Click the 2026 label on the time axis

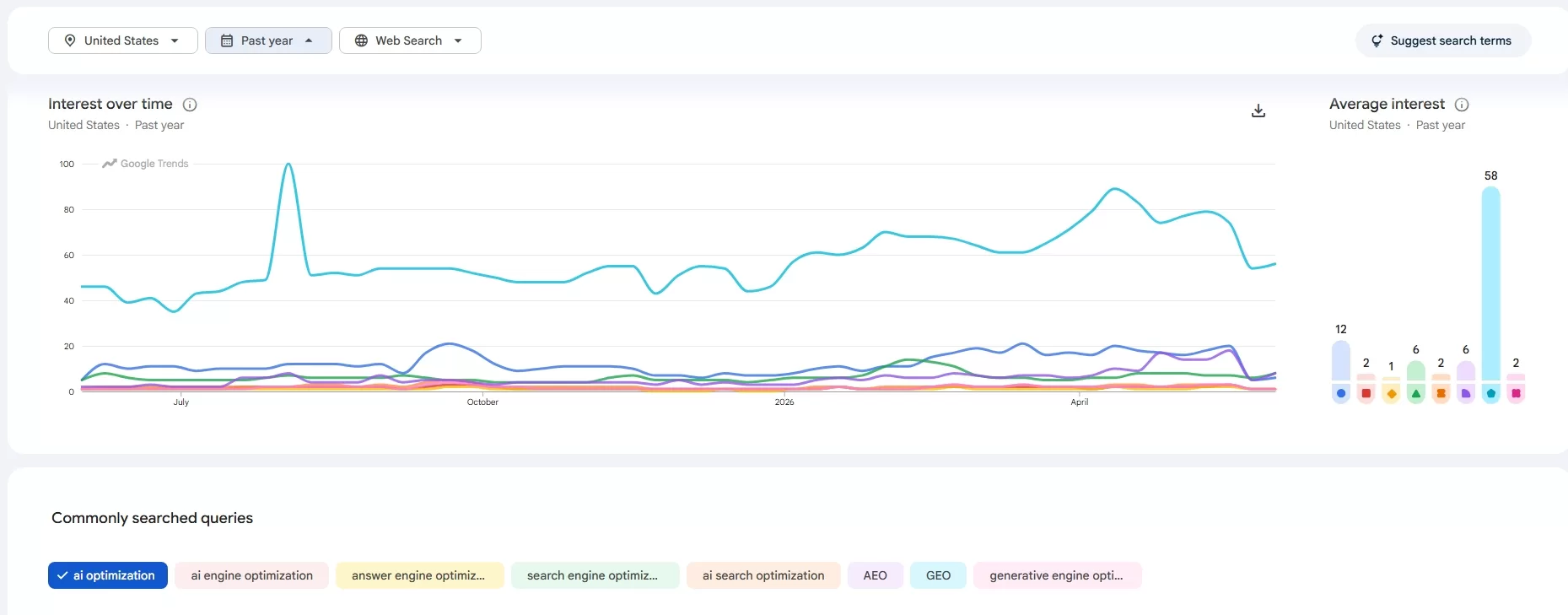(784, 402)
